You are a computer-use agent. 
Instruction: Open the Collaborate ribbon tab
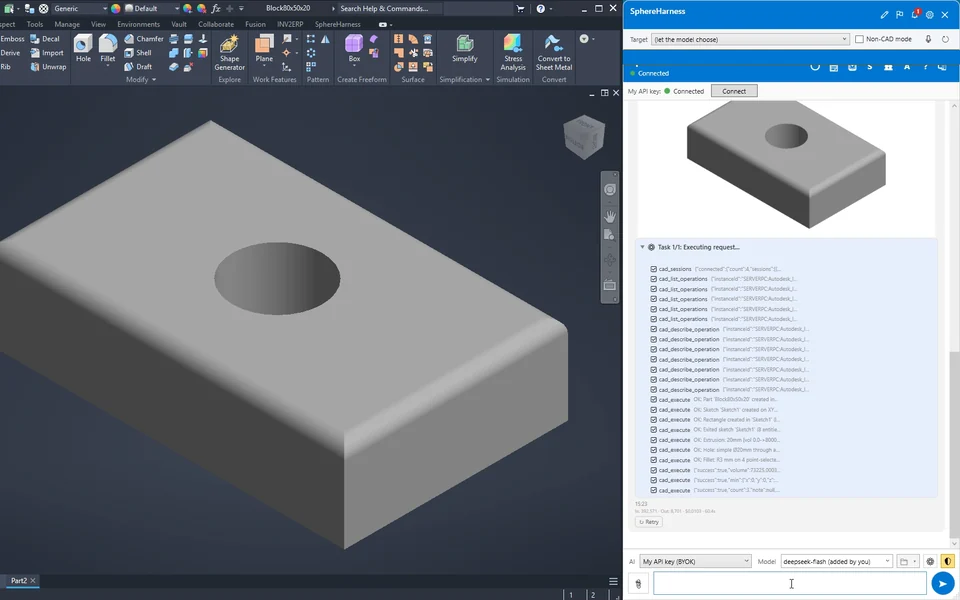tap(216, 24)
